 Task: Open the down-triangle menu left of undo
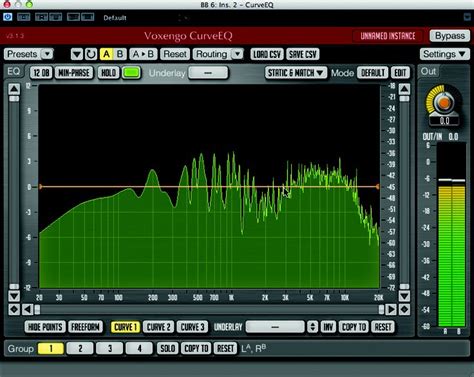point(77,54)
